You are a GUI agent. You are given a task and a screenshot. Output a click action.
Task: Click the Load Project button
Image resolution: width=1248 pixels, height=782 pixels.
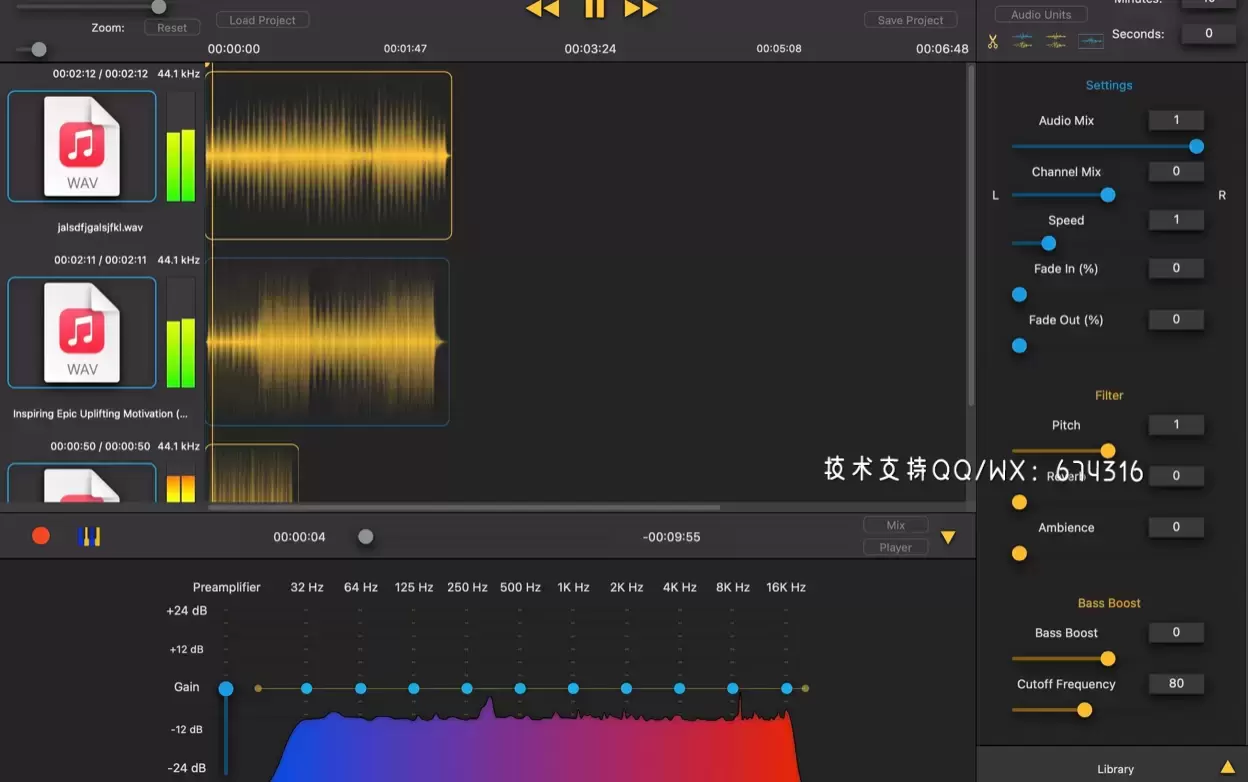(x=262, y=18)
